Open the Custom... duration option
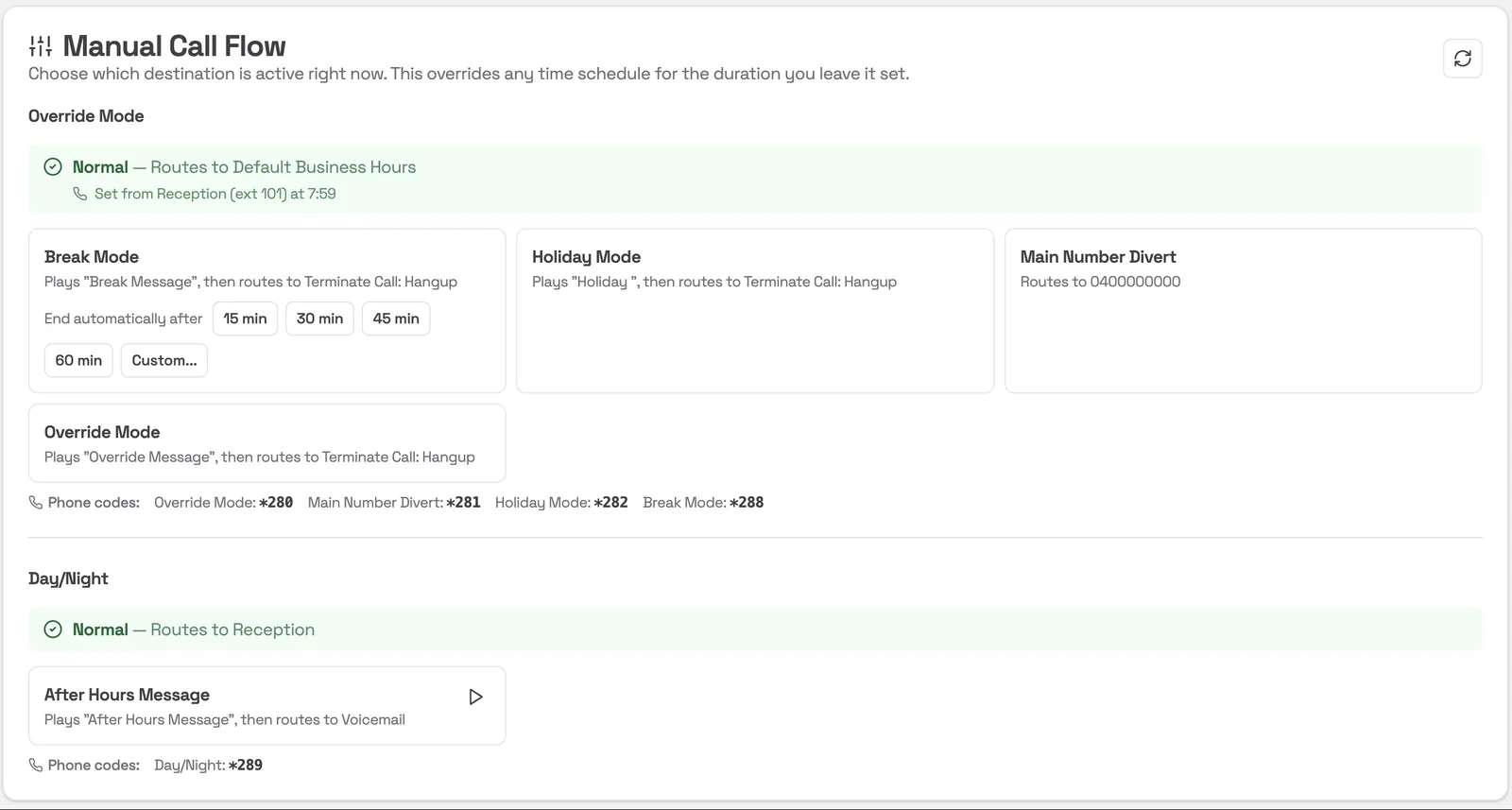This screenshot has width=1512, height=810. (x=164, y=360)
